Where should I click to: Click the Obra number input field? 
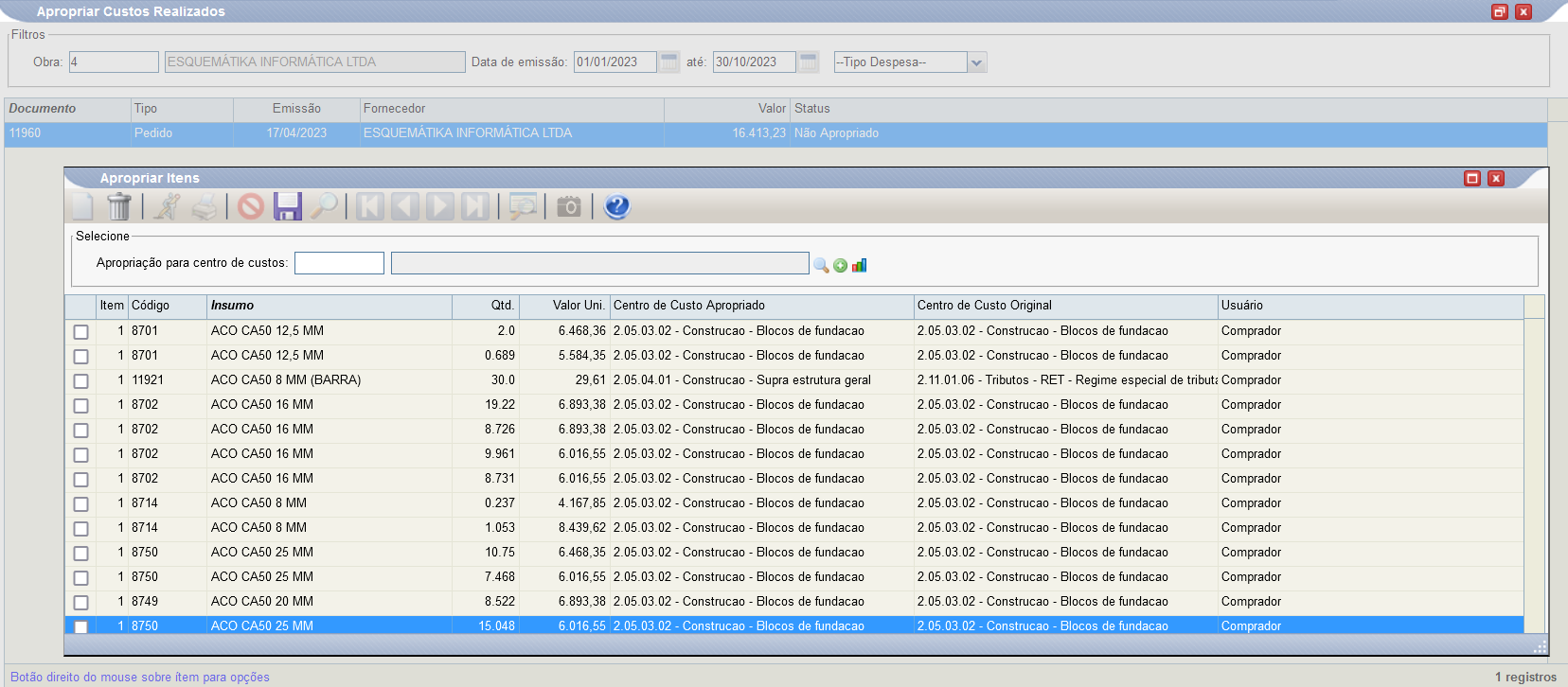click(x=114, y=62)
